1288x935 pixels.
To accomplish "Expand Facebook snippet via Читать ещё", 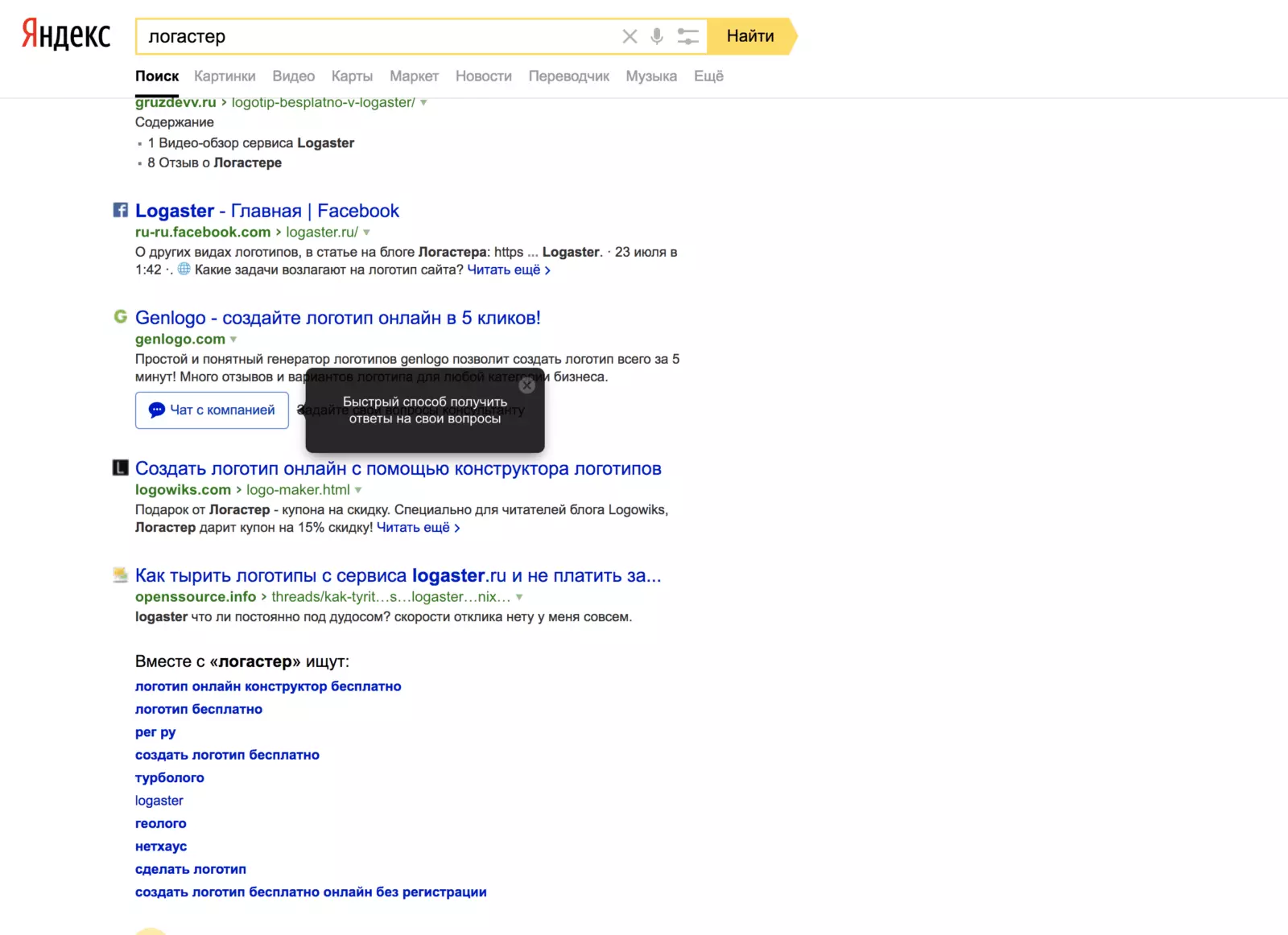I will click(x=509, y=270).
